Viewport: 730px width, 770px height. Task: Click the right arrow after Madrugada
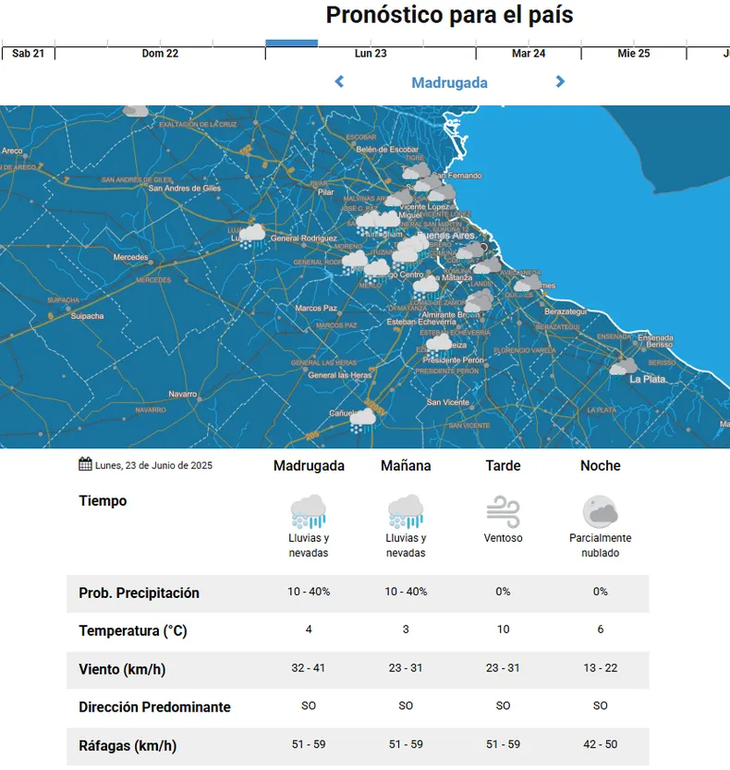click(560, 82)
